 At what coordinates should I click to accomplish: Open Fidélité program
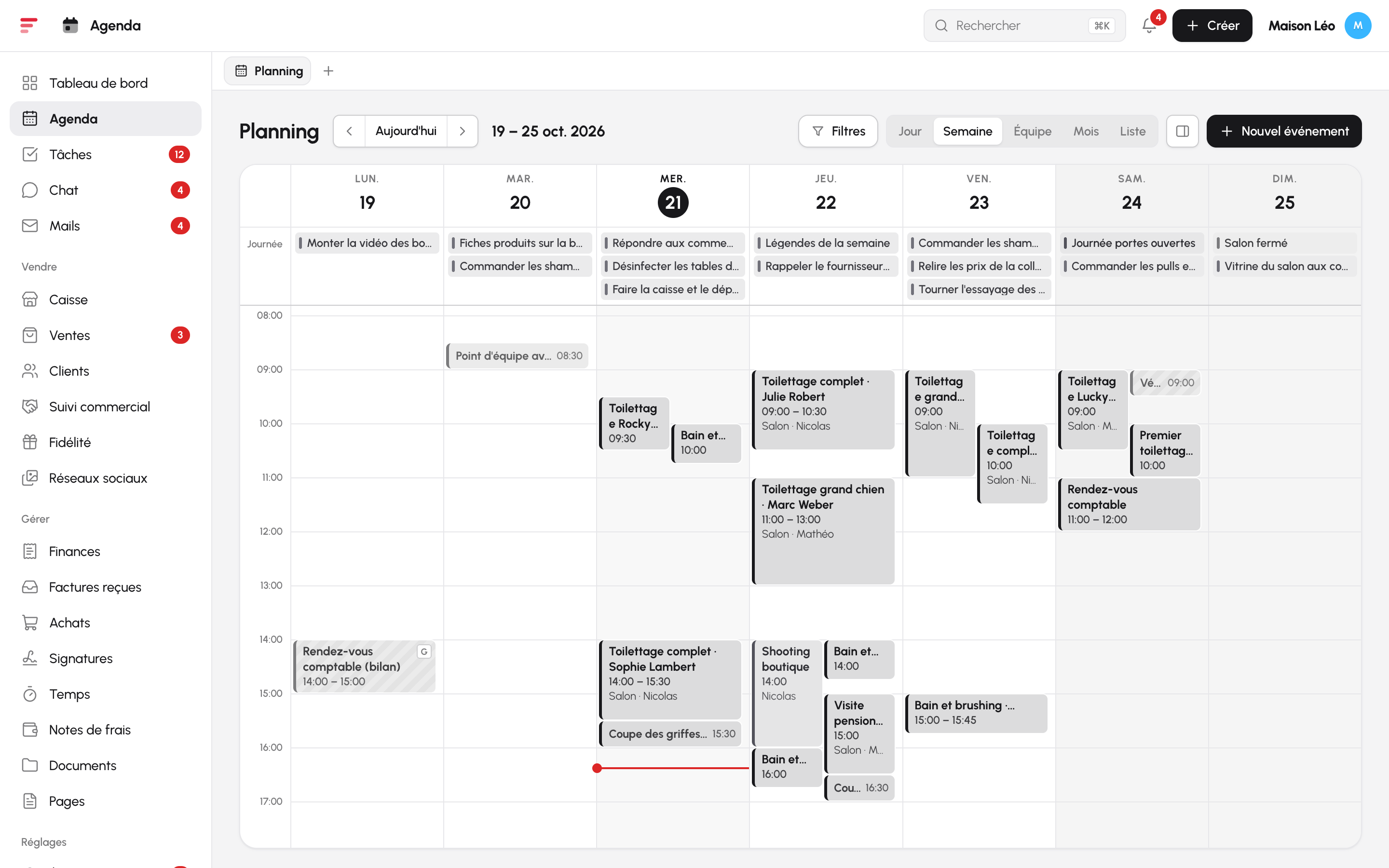(106, 442)
